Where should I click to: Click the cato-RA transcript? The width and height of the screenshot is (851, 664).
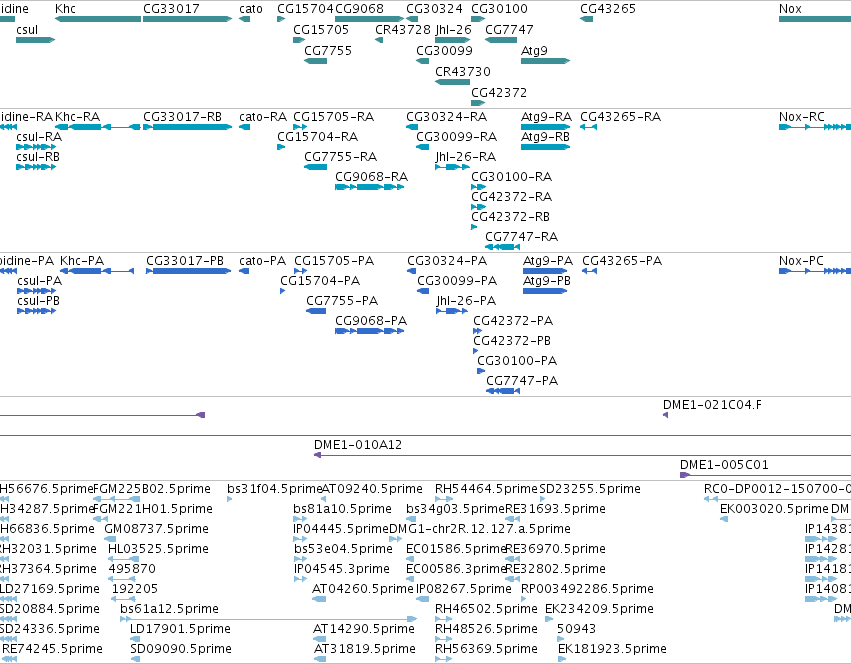245,127
